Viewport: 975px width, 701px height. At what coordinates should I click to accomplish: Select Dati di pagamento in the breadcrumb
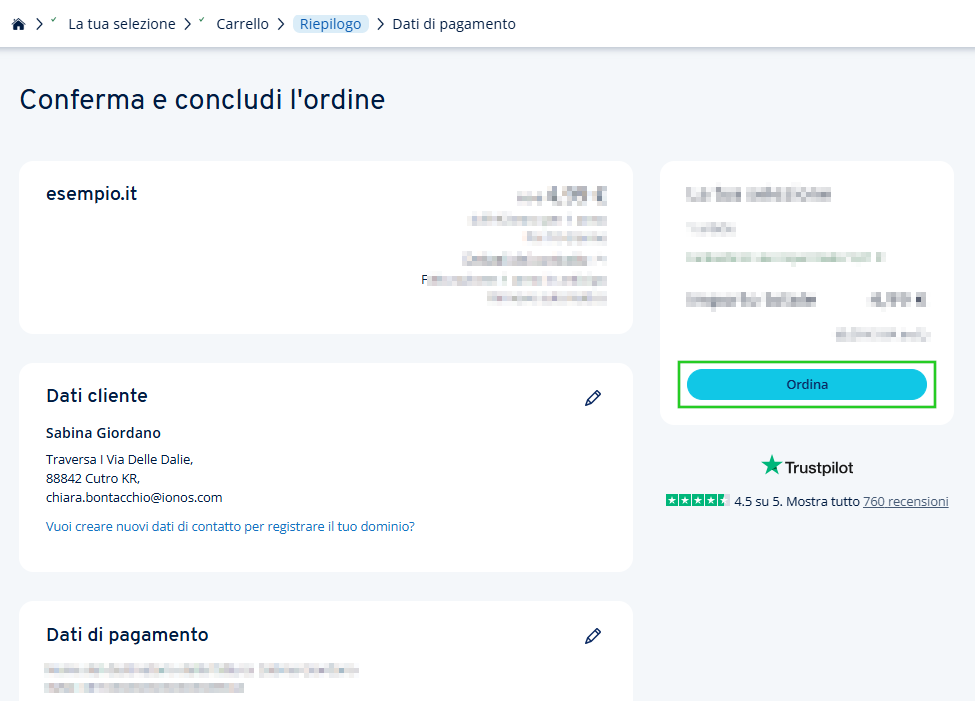453,23
